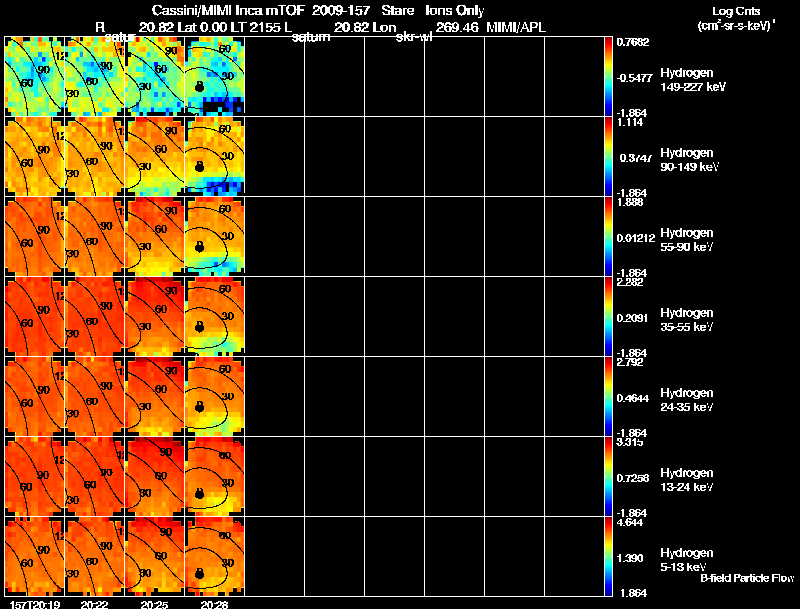
Task: Click the 'Hydrogen 13-24 keV' label
Action: coord(687,480)
